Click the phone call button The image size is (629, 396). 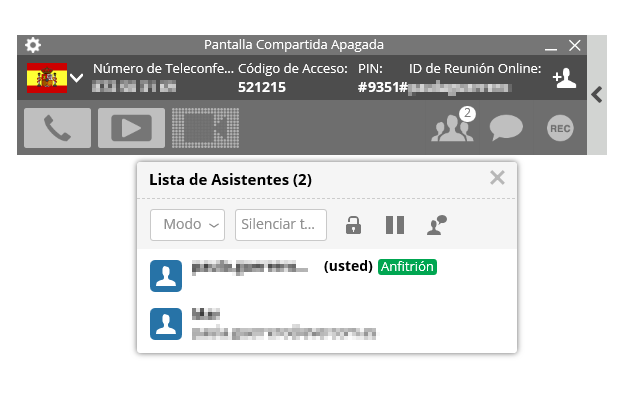coord(57,128)
